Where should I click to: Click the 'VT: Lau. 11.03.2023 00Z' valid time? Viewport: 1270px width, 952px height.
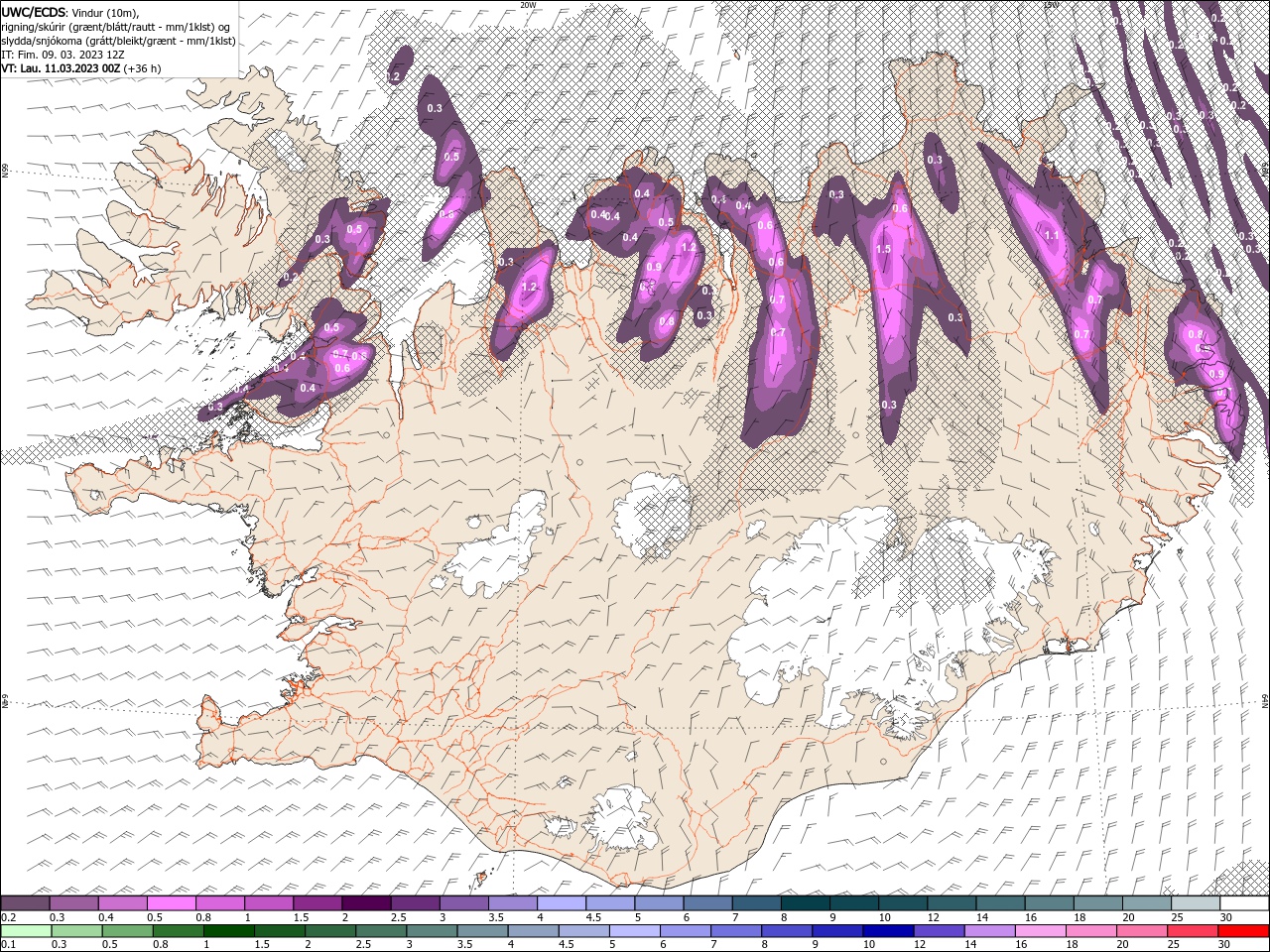pyautogui.click(x=62, y=68)
